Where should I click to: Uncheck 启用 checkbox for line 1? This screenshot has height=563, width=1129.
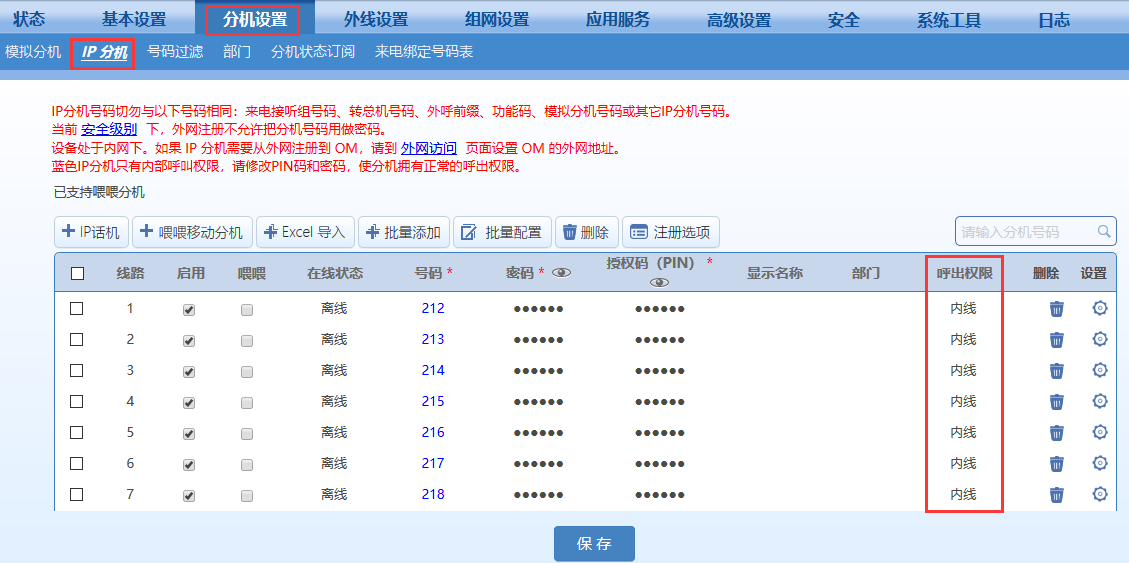click(x=189, y=310)
